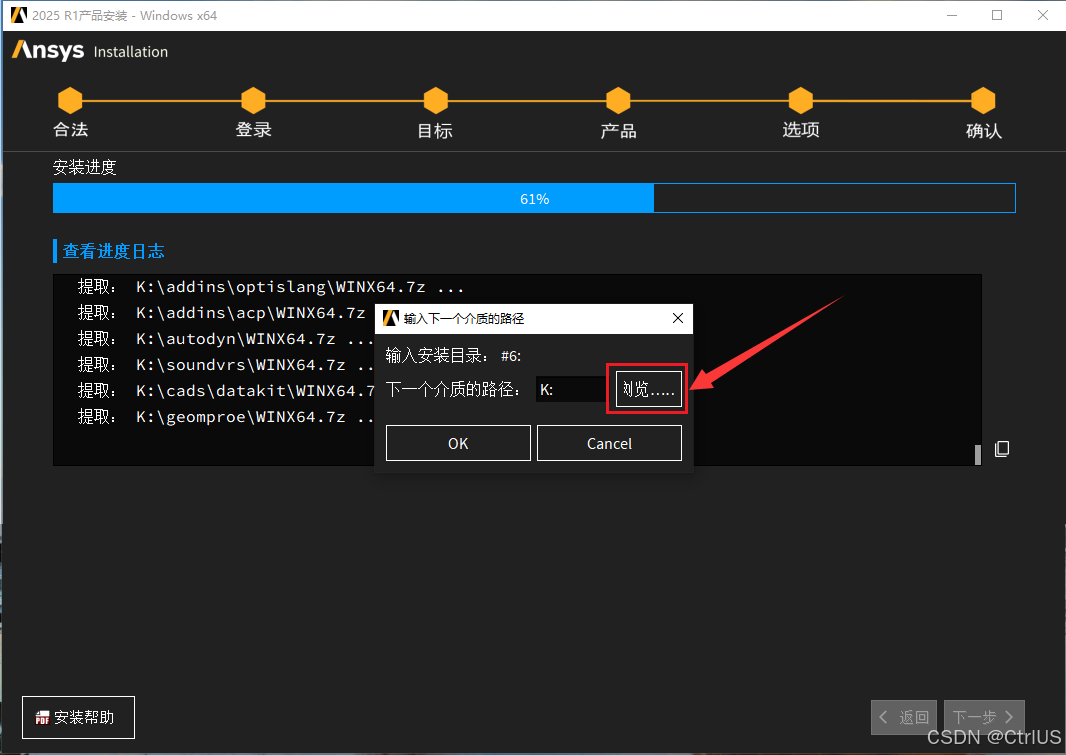Click the Ansys icon in the dialog title
1066x755 pixels.
pos(390,318)
